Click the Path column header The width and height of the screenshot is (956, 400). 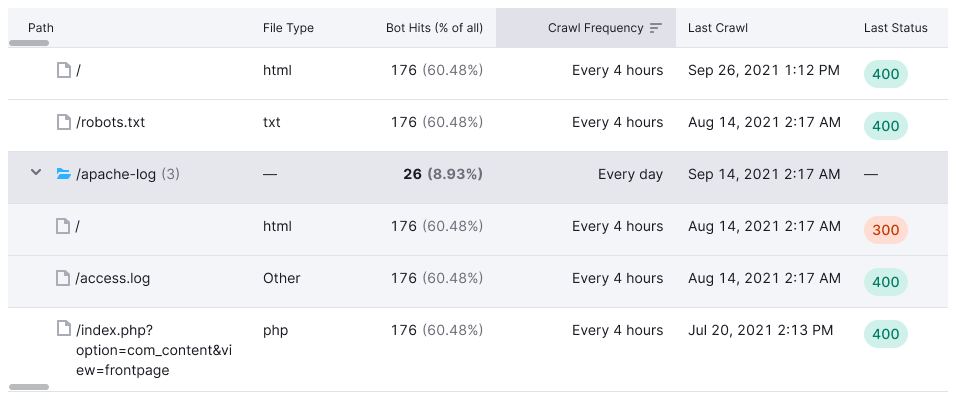[41, 28]
